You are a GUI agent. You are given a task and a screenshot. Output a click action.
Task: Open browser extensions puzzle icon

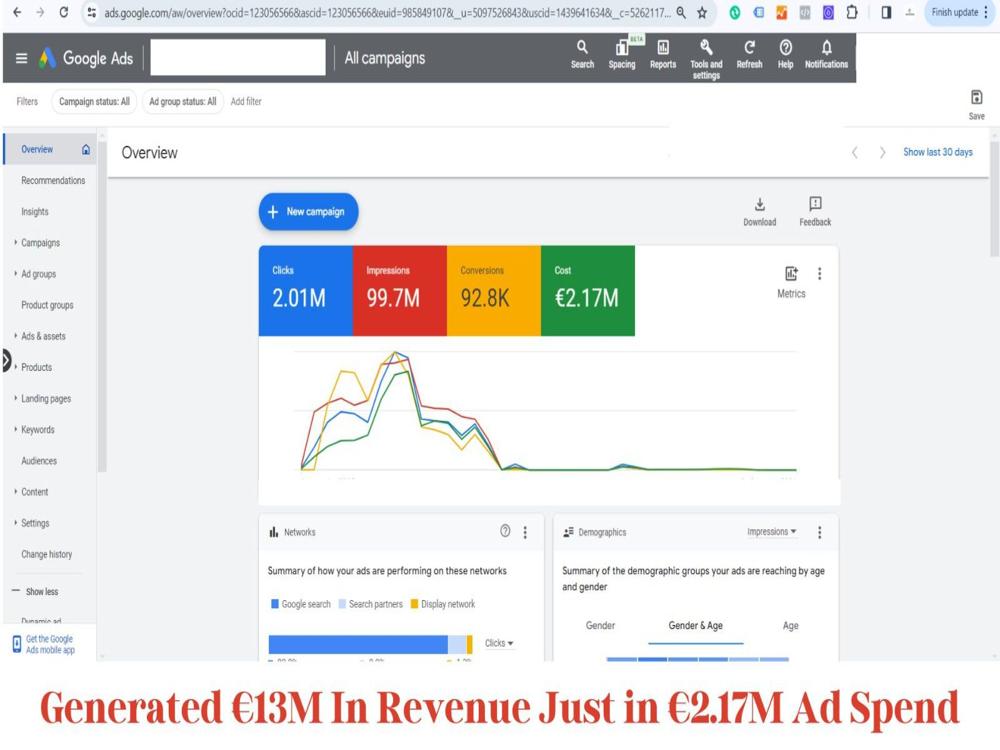851,12
